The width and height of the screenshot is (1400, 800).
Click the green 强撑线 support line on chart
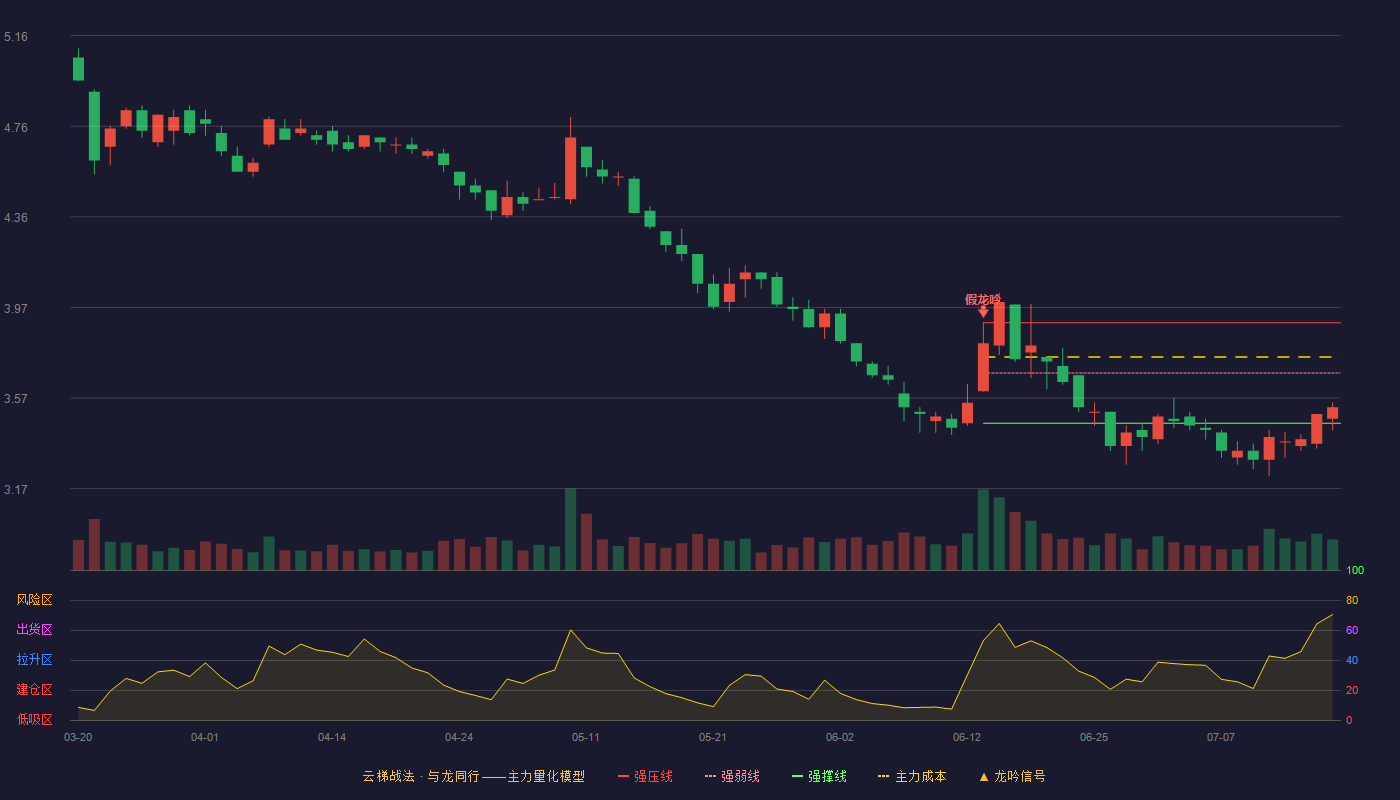1162,423
